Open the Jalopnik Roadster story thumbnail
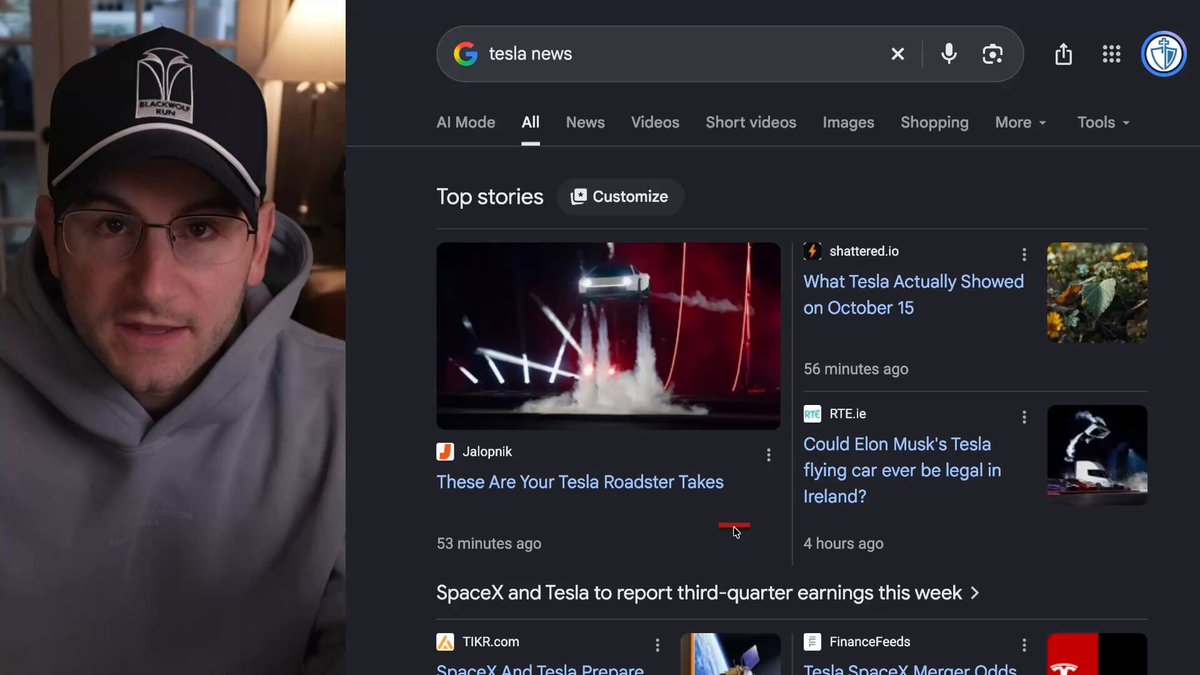The height and width of the screenshot is (675, 1200). (608, 336)
